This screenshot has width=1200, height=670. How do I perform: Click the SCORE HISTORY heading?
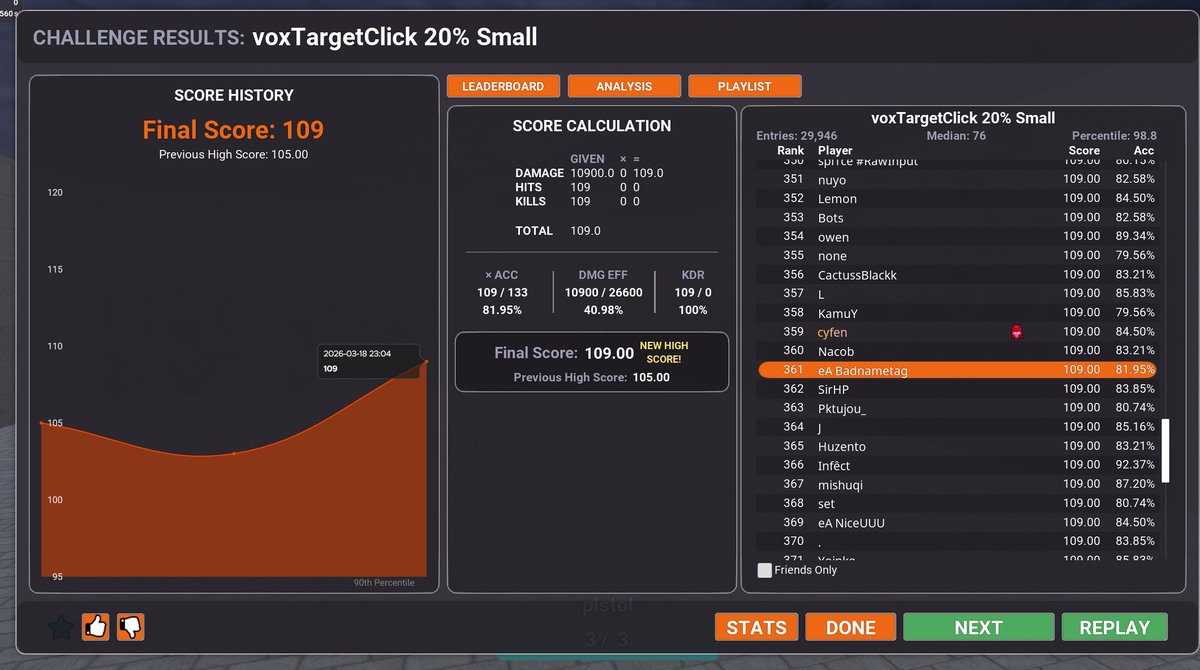coord(234,95)
